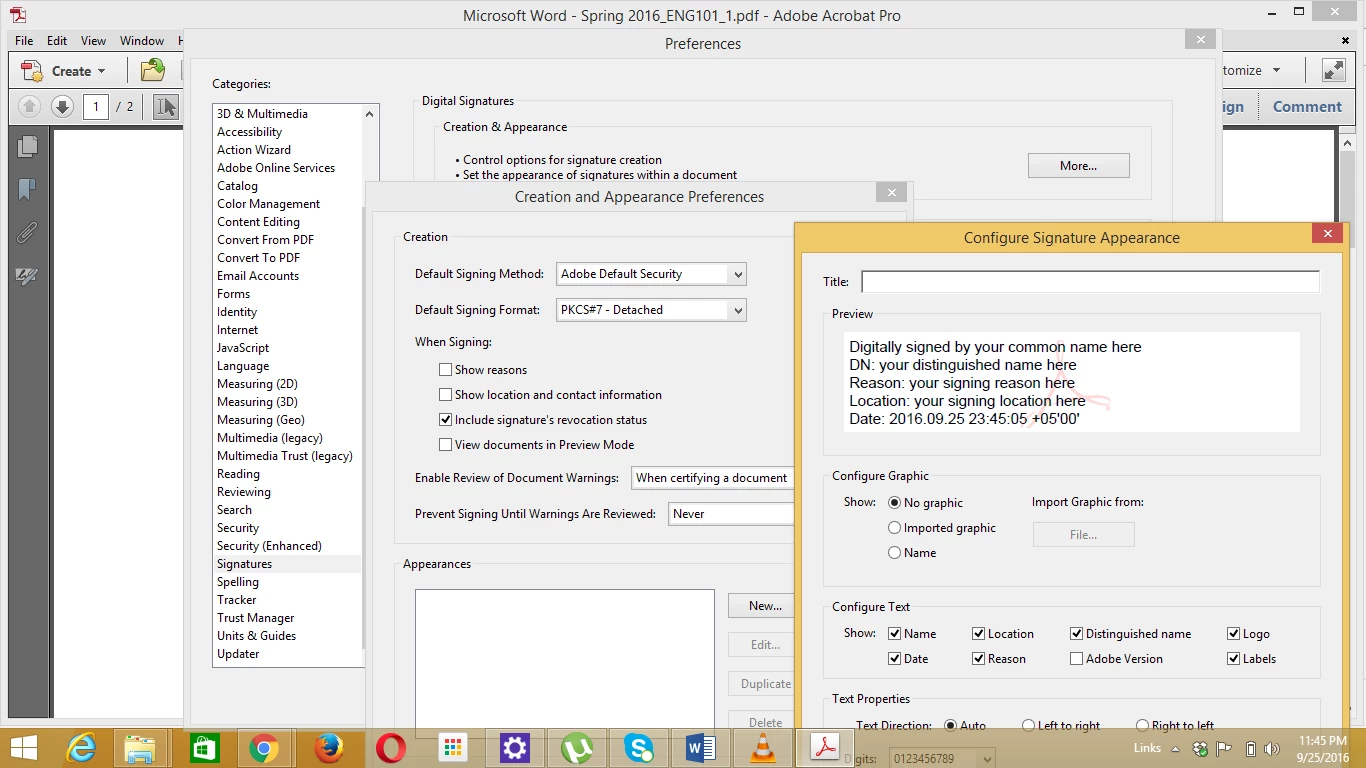Click Adobe Acrobat app icon in title bar

coord(17,15)
